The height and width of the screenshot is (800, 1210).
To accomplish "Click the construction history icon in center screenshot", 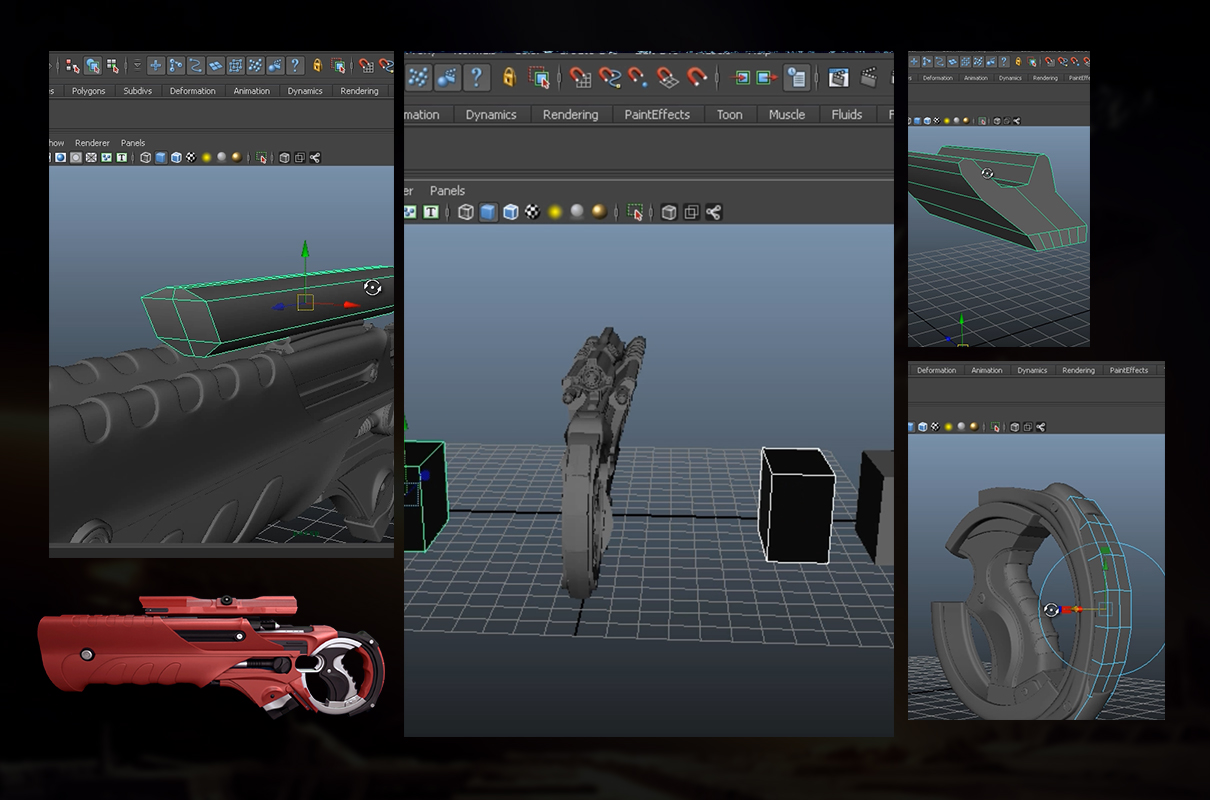I will click(797, 77).
